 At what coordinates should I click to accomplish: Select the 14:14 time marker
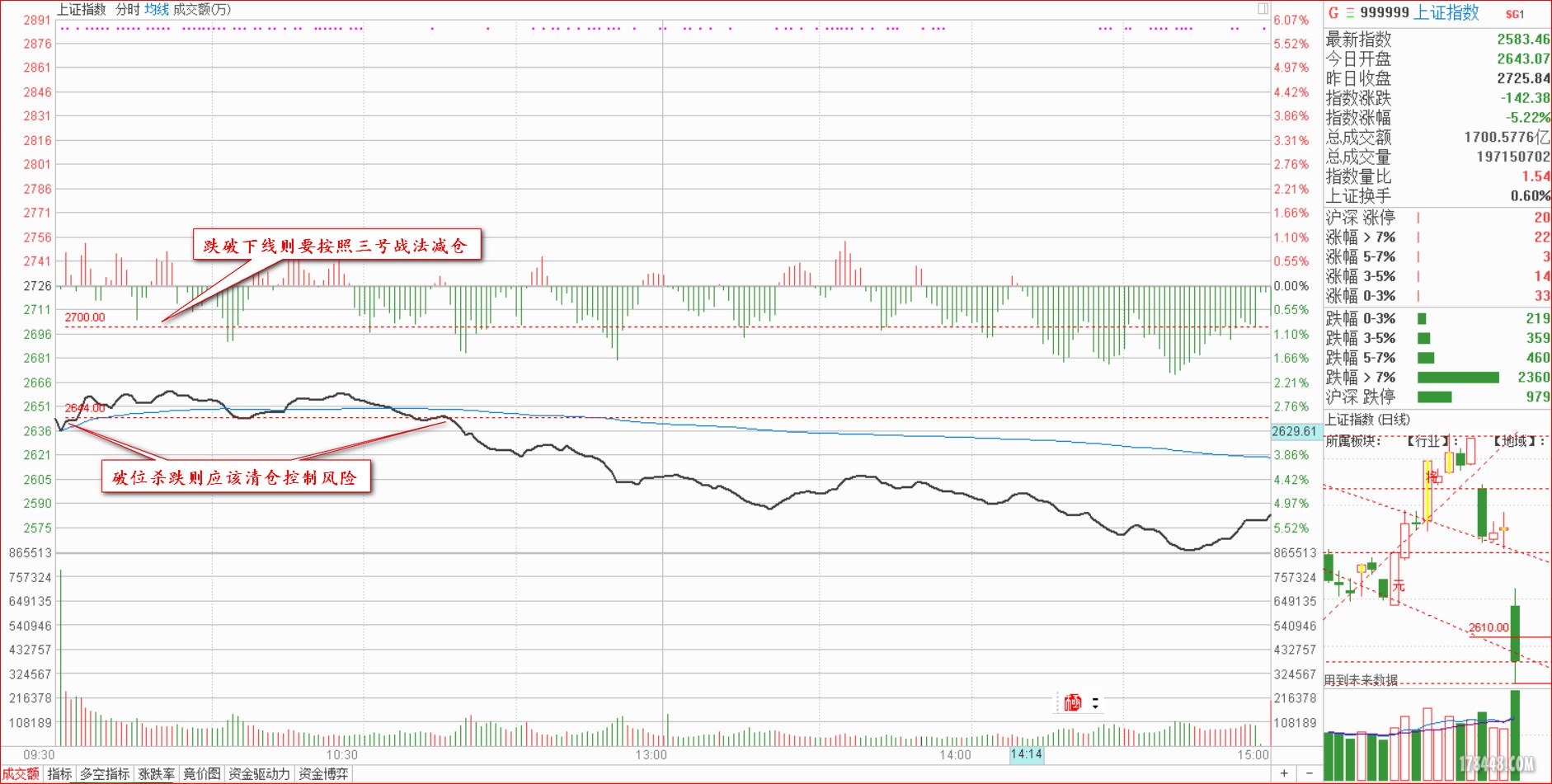point(1027,754)
